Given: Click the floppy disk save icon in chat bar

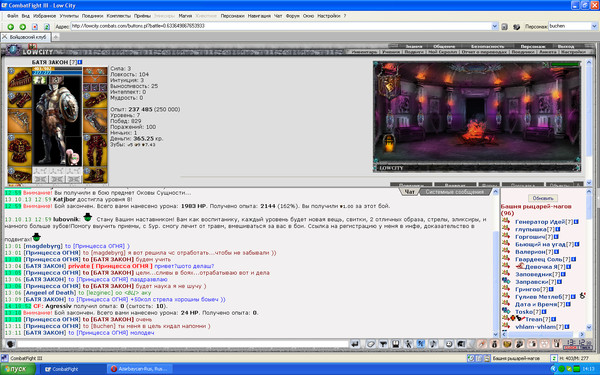Looking at the screenshot, I should coord(396,344).
